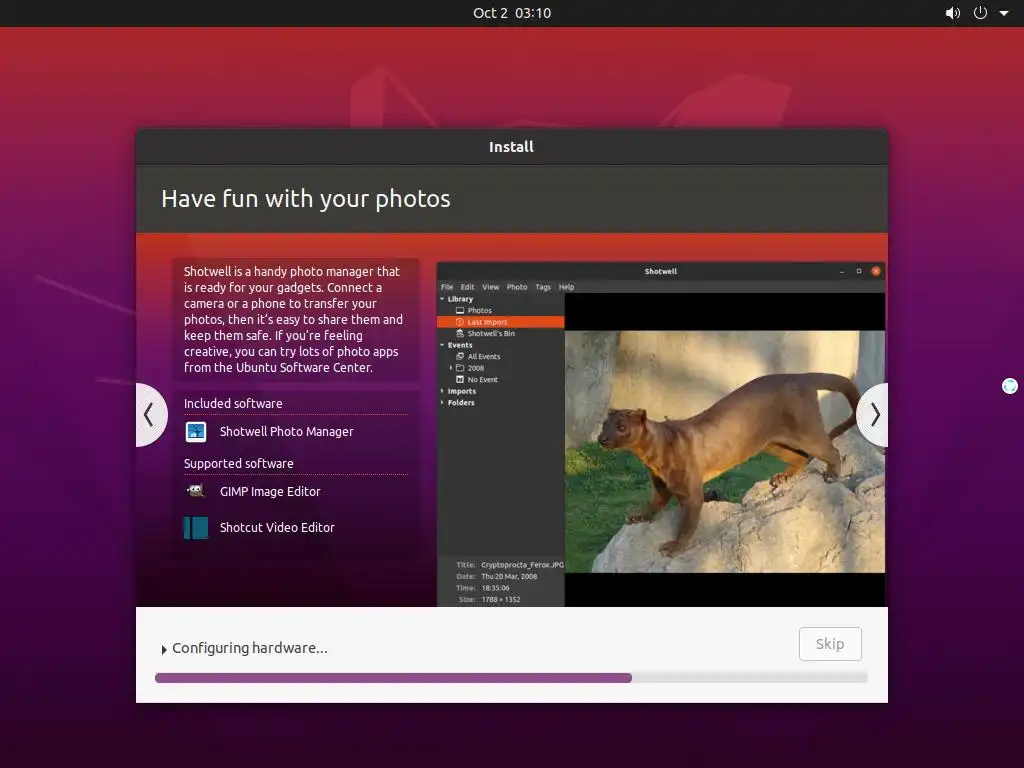
Task: Click the Shotcut Video Editor label
Action: tap(277, 528)
